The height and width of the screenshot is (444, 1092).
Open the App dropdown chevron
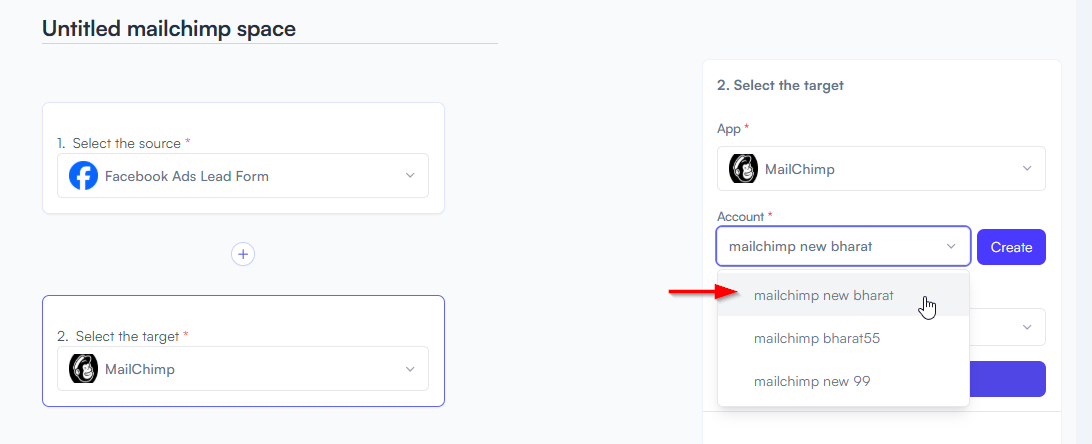coord(1027,168)
